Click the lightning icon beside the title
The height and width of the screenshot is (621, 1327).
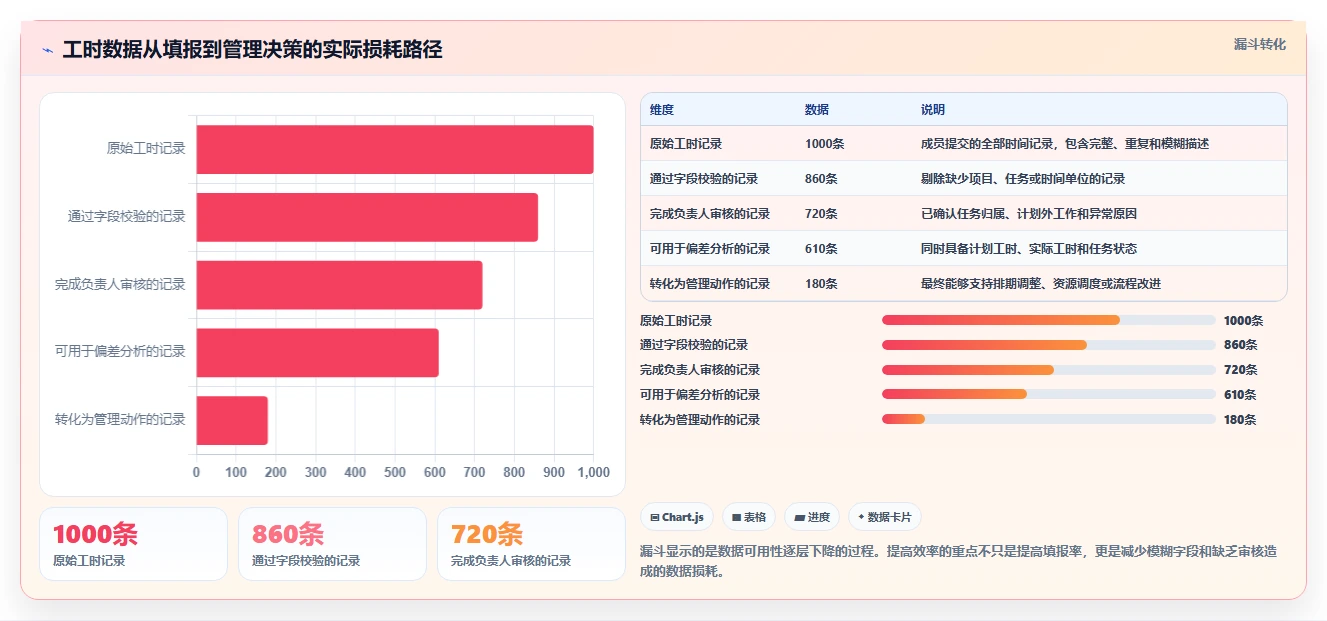tap(48, 50)
